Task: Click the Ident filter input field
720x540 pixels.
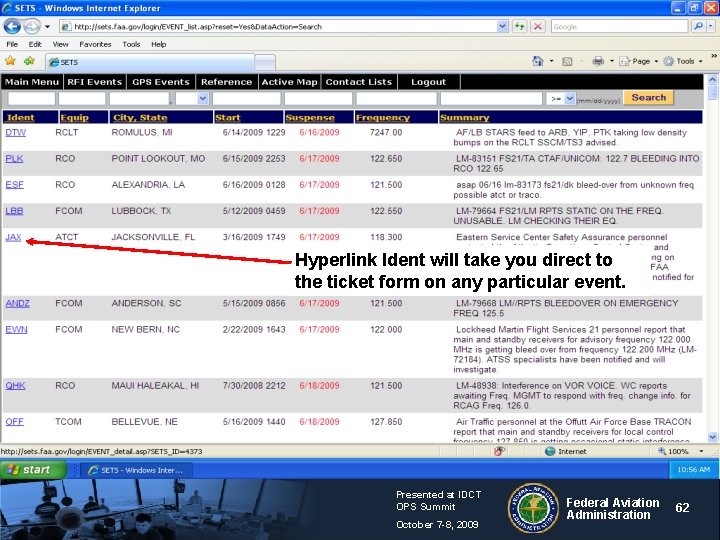Action: click(31, 98)
